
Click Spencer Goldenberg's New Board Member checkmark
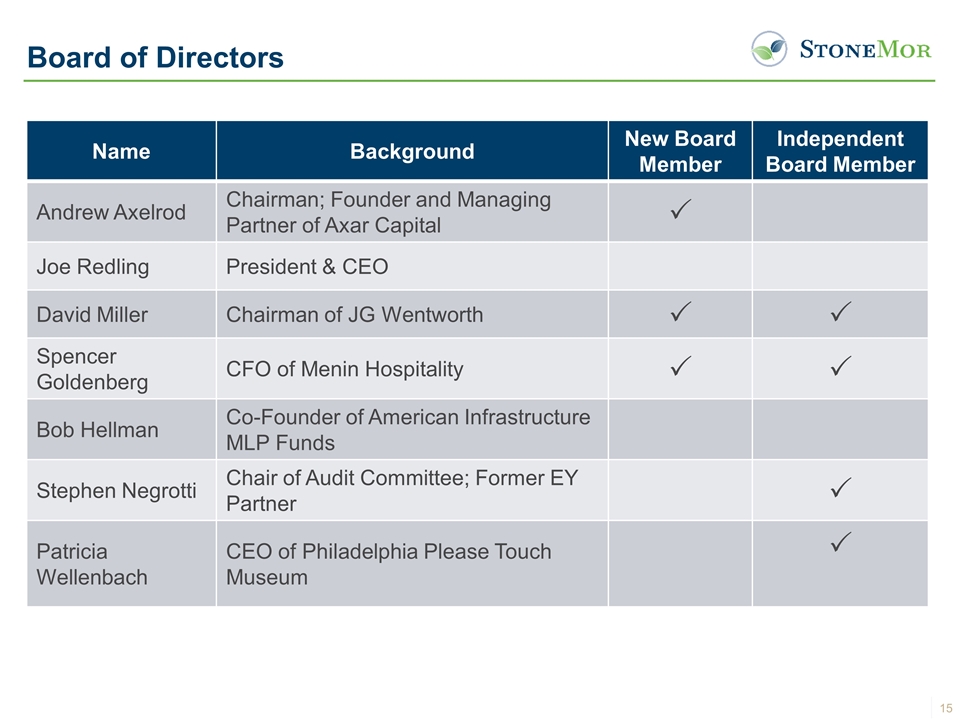point(680,369)
